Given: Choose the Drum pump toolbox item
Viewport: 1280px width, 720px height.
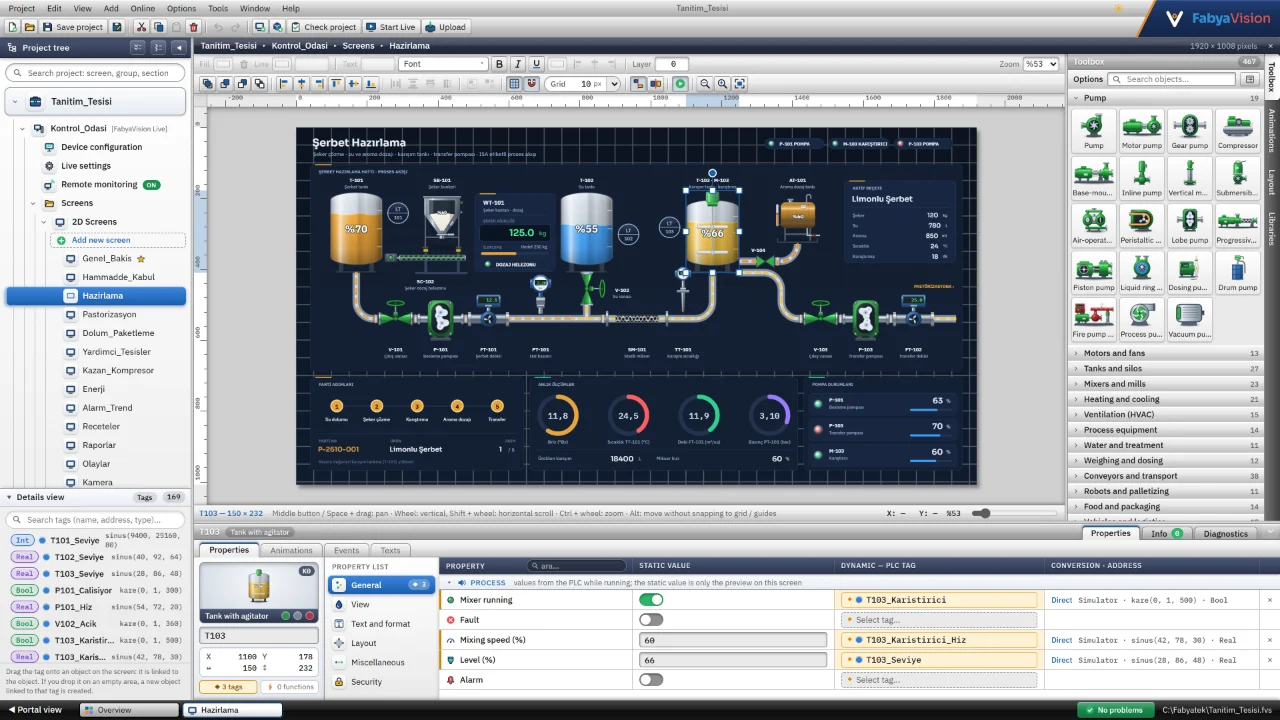Looking at the screenshot, I should click(x=1238, y=272).
